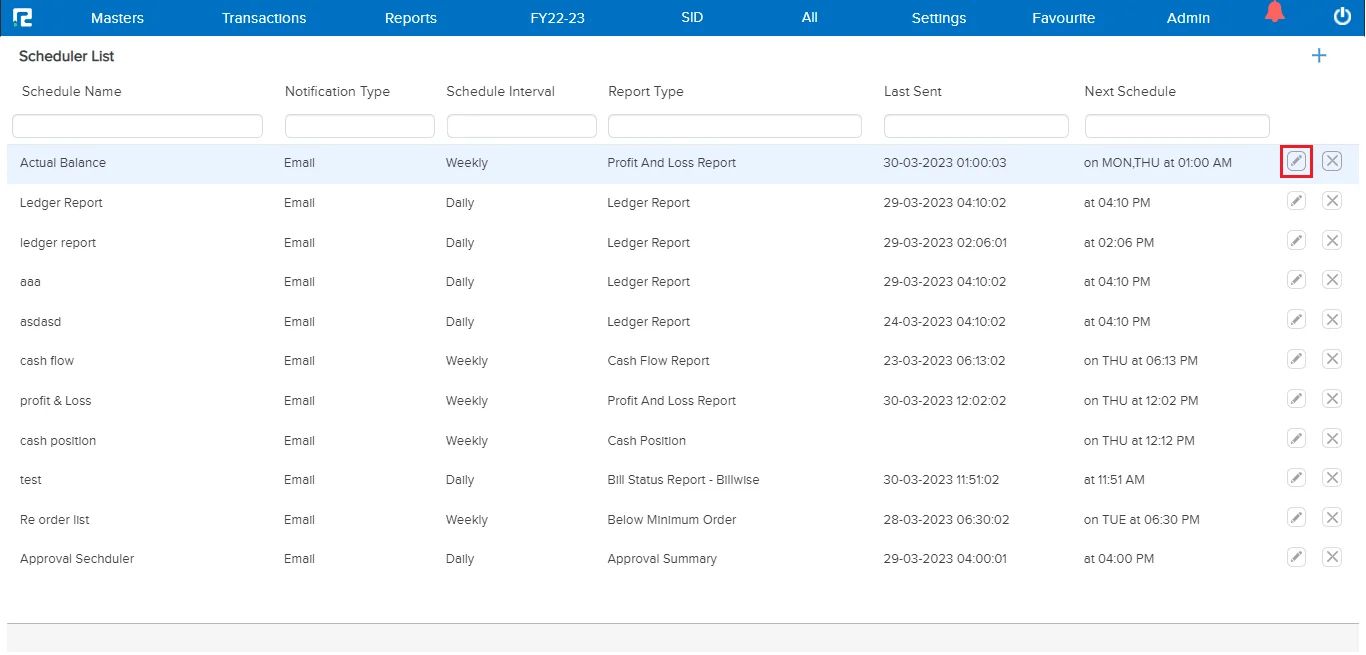Open the Reports menu
Screen dimensions: 1366x655
point(410,17)
